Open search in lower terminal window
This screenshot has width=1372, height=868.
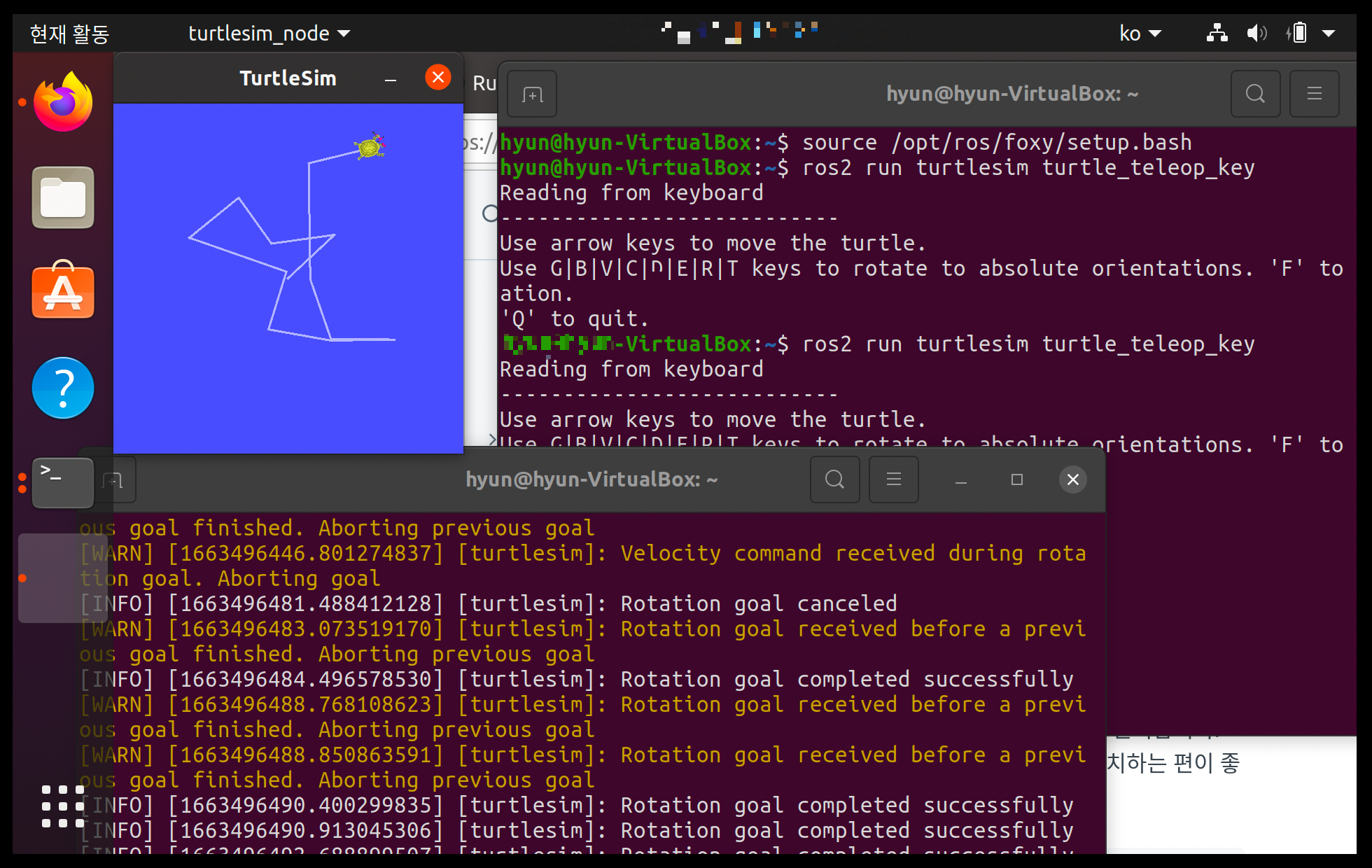[834, 479]
